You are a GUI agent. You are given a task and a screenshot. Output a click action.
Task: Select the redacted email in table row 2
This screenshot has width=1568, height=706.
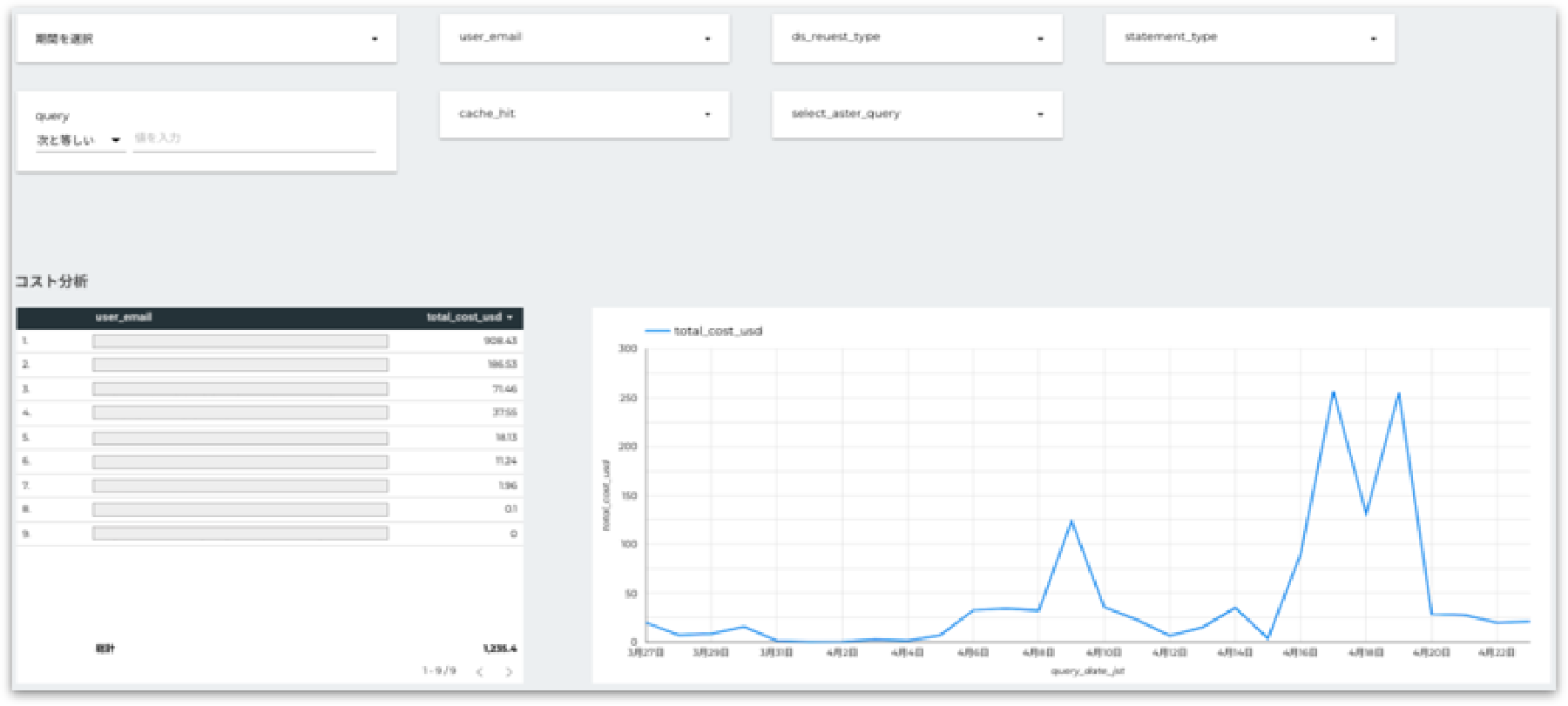click(x=240, y=365)
